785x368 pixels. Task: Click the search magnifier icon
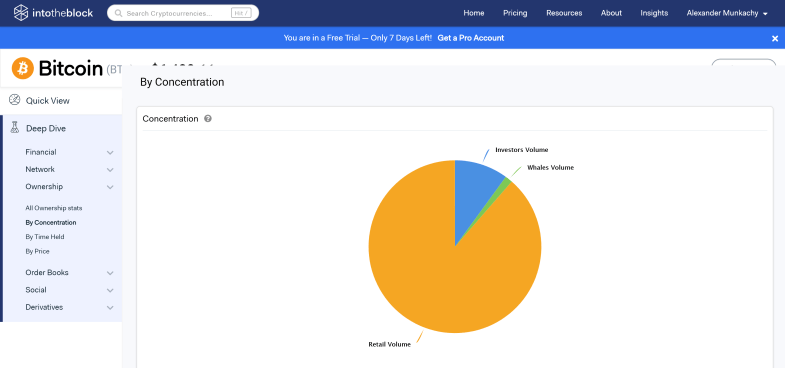point(119,14)
